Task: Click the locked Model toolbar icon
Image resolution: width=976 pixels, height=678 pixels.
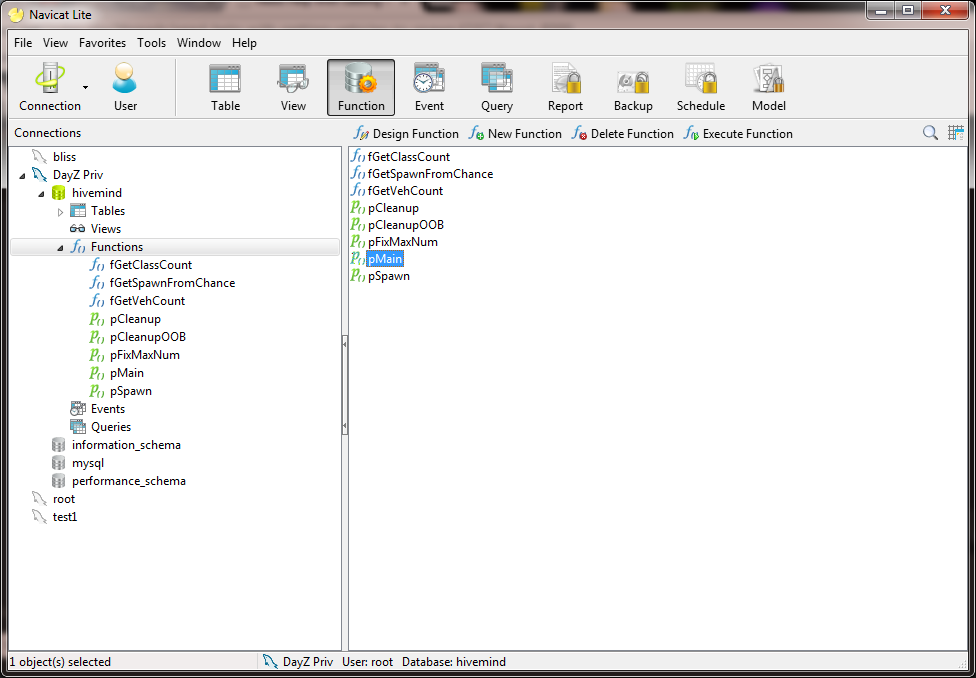Action: [x=769, y=87]
